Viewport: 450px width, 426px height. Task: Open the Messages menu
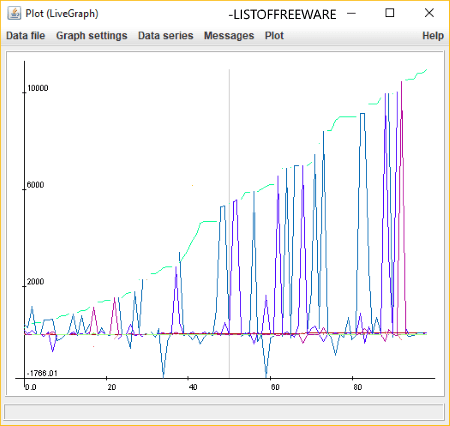coord(229,36)
